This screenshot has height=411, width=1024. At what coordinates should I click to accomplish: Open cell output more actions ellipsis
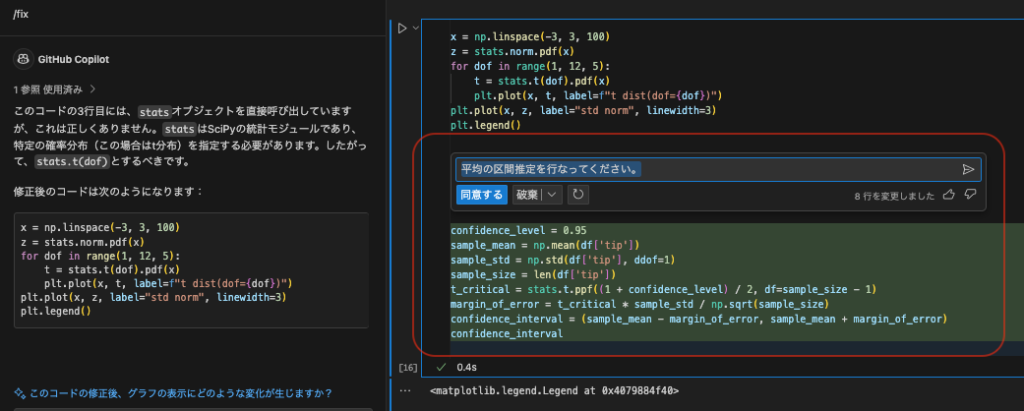tap(405, 391)
